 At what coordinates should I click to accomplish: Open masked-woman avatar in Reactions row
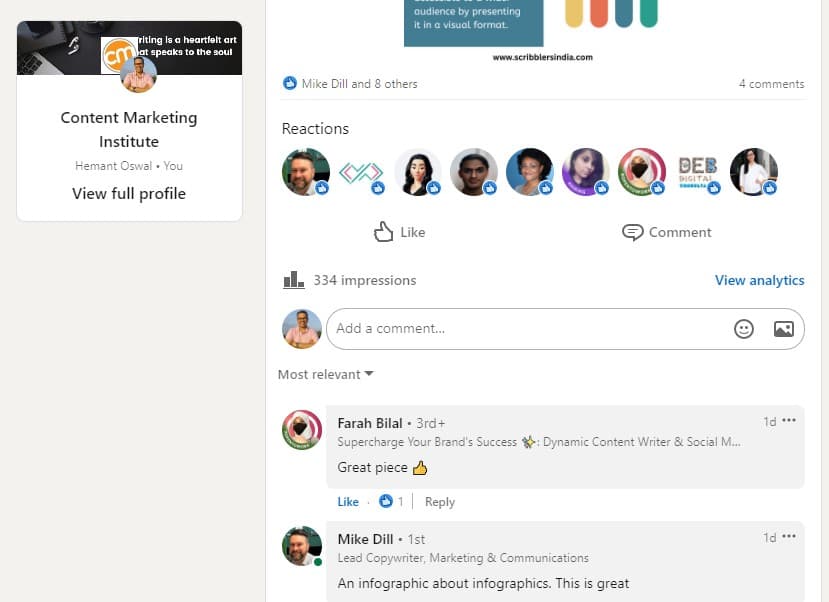[642, 172]
